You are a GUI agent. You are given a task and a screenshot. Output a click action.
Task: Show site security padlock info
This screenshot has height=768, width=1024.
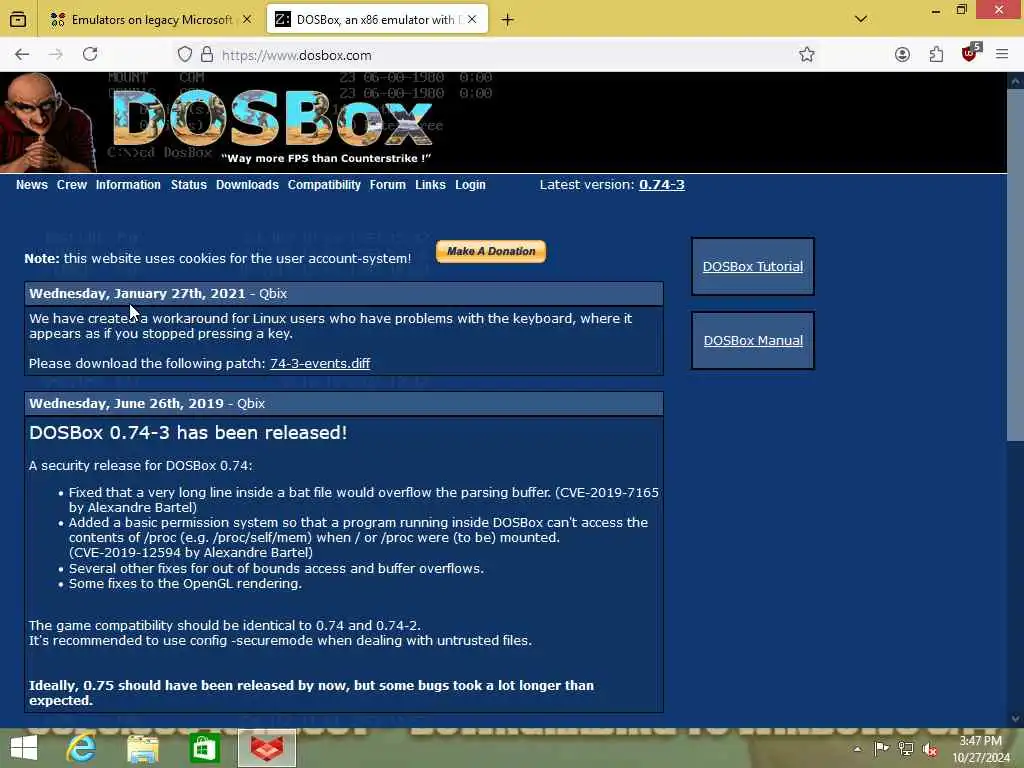[207, 54]
